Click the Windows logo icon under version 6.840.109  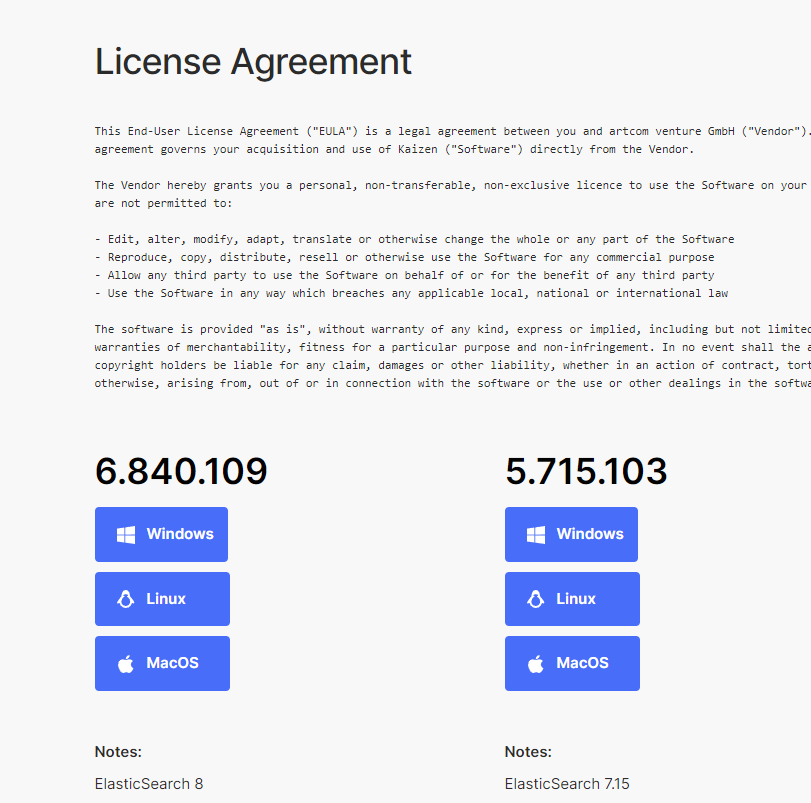(x=126, y=535)
